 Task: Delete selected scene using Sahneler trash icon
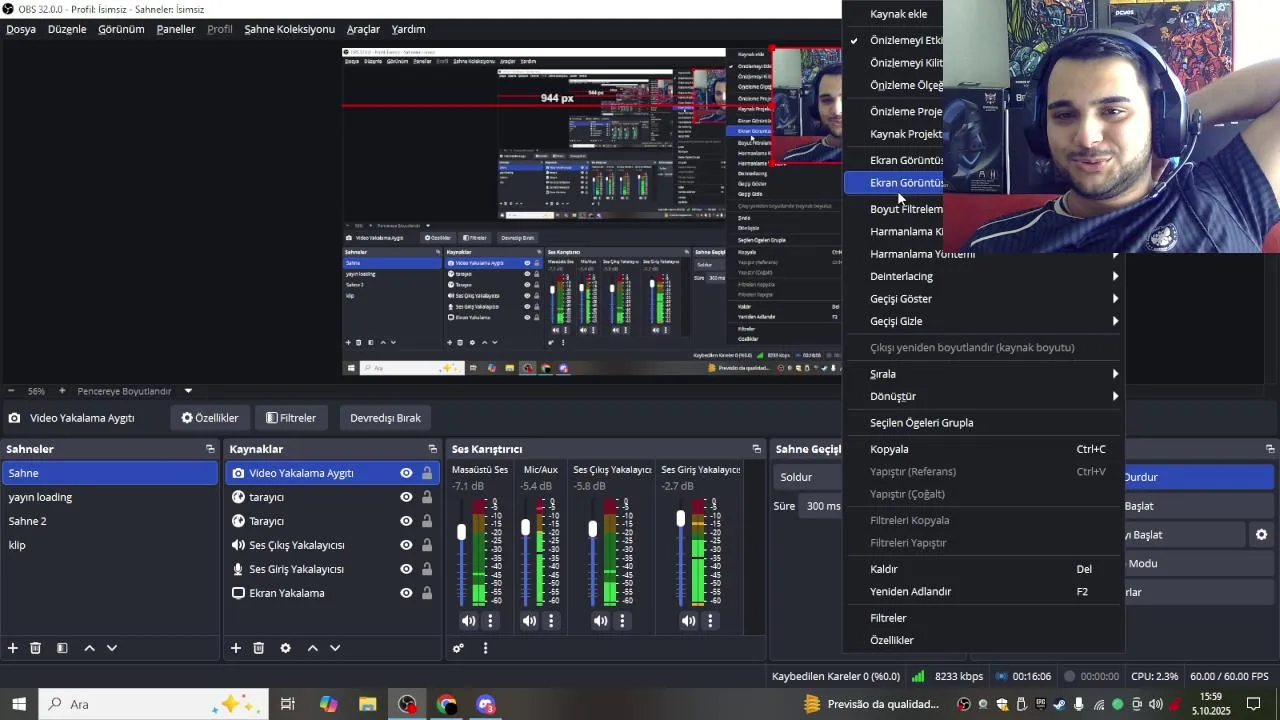pos(36,648)
